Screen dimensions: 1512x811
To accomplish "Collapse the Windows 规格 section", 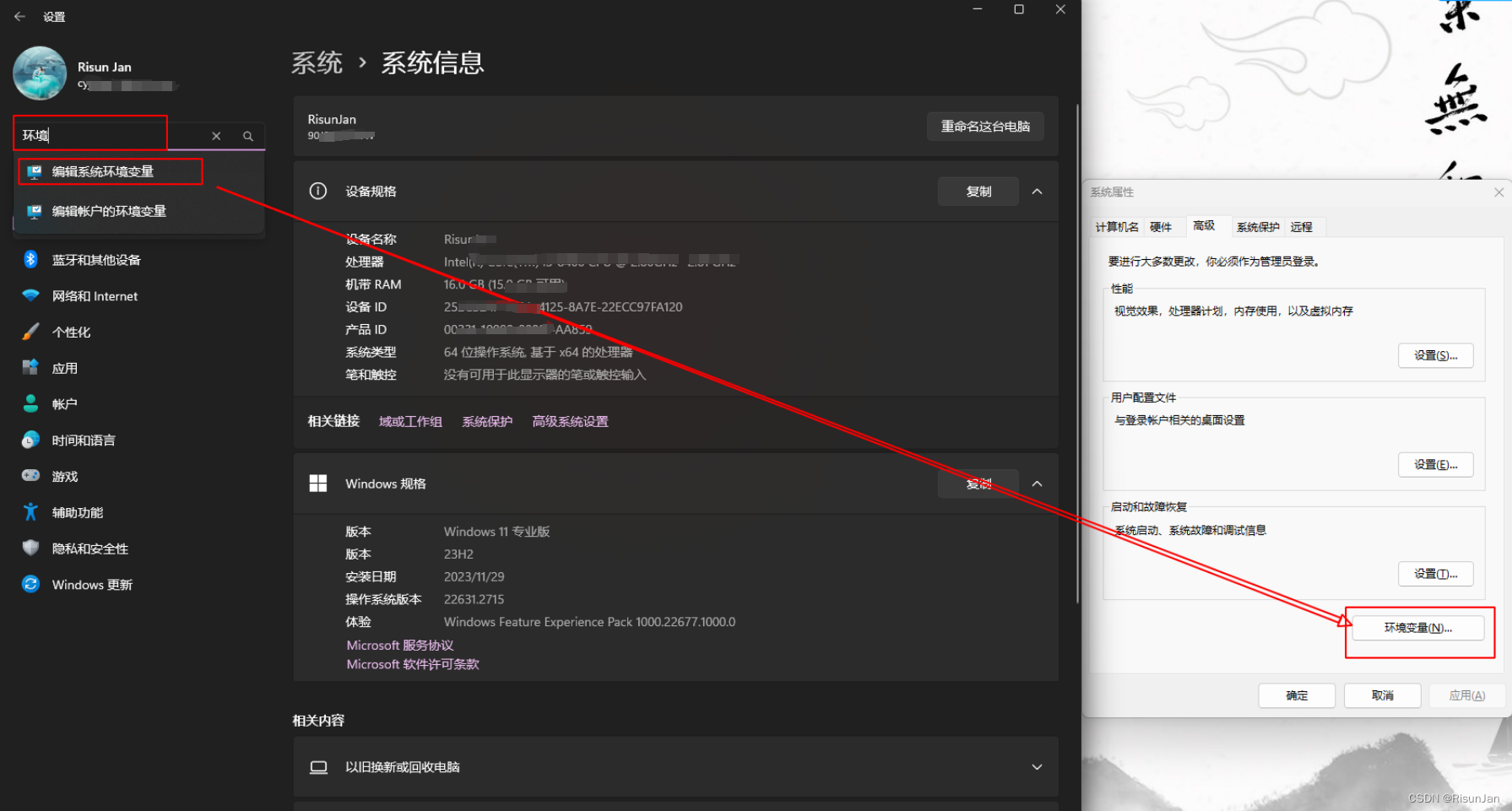I will (1038, 484).
